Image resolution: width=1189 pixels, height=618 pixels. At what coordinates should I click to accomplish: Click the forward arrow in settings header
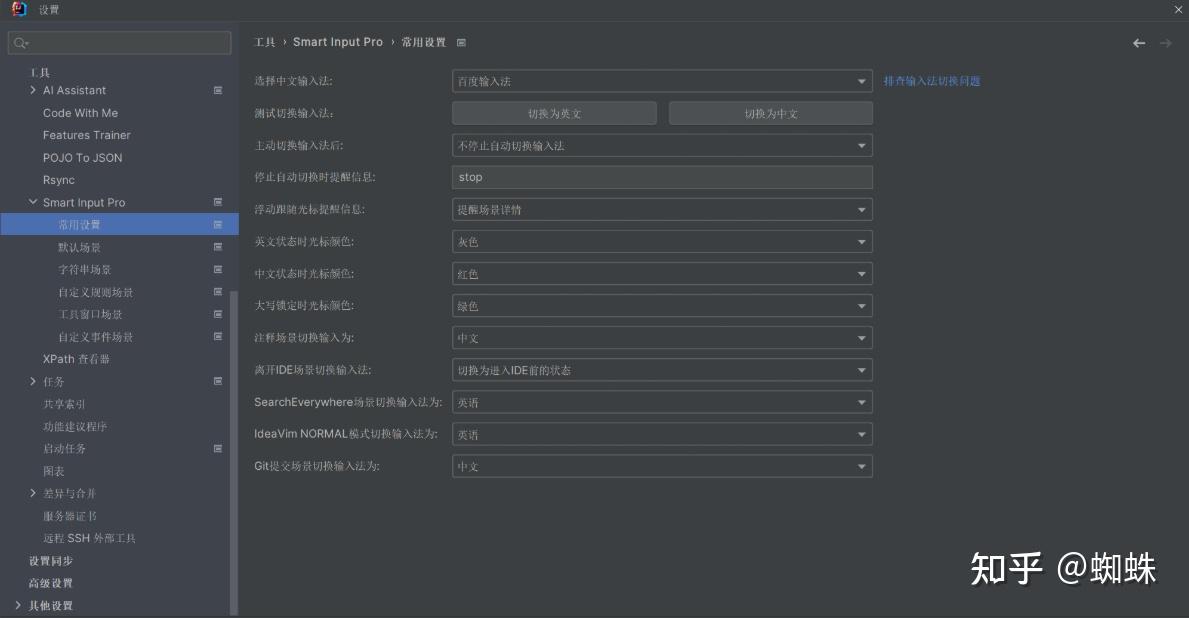coord(1165,43)
